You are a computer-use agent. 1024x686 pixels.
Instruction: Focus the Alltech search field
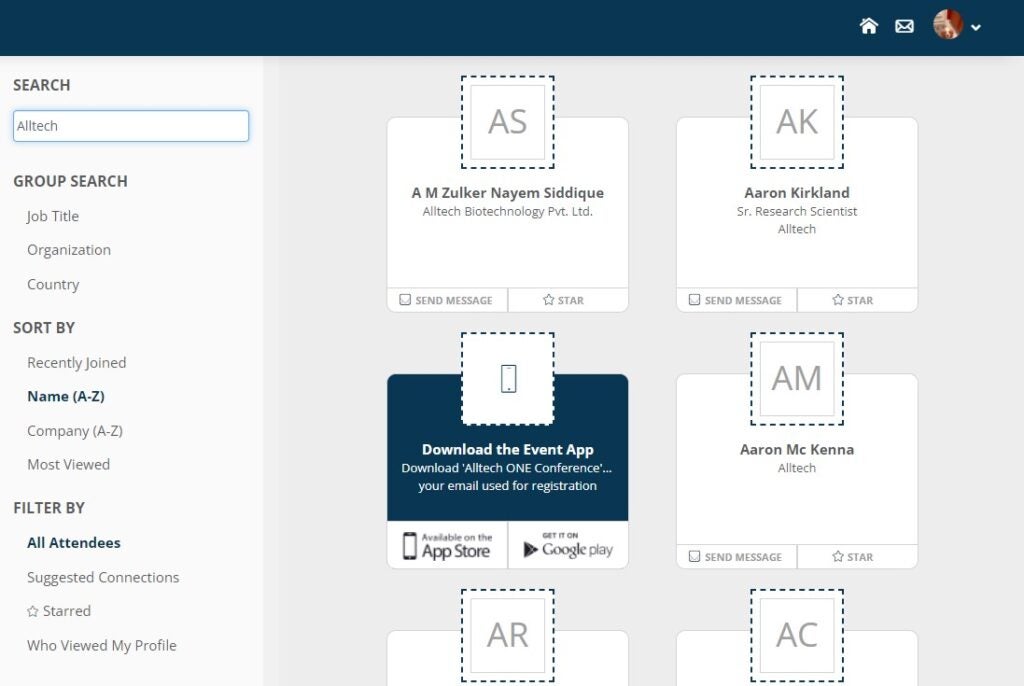pyautogui.click(x=131, y=125)
